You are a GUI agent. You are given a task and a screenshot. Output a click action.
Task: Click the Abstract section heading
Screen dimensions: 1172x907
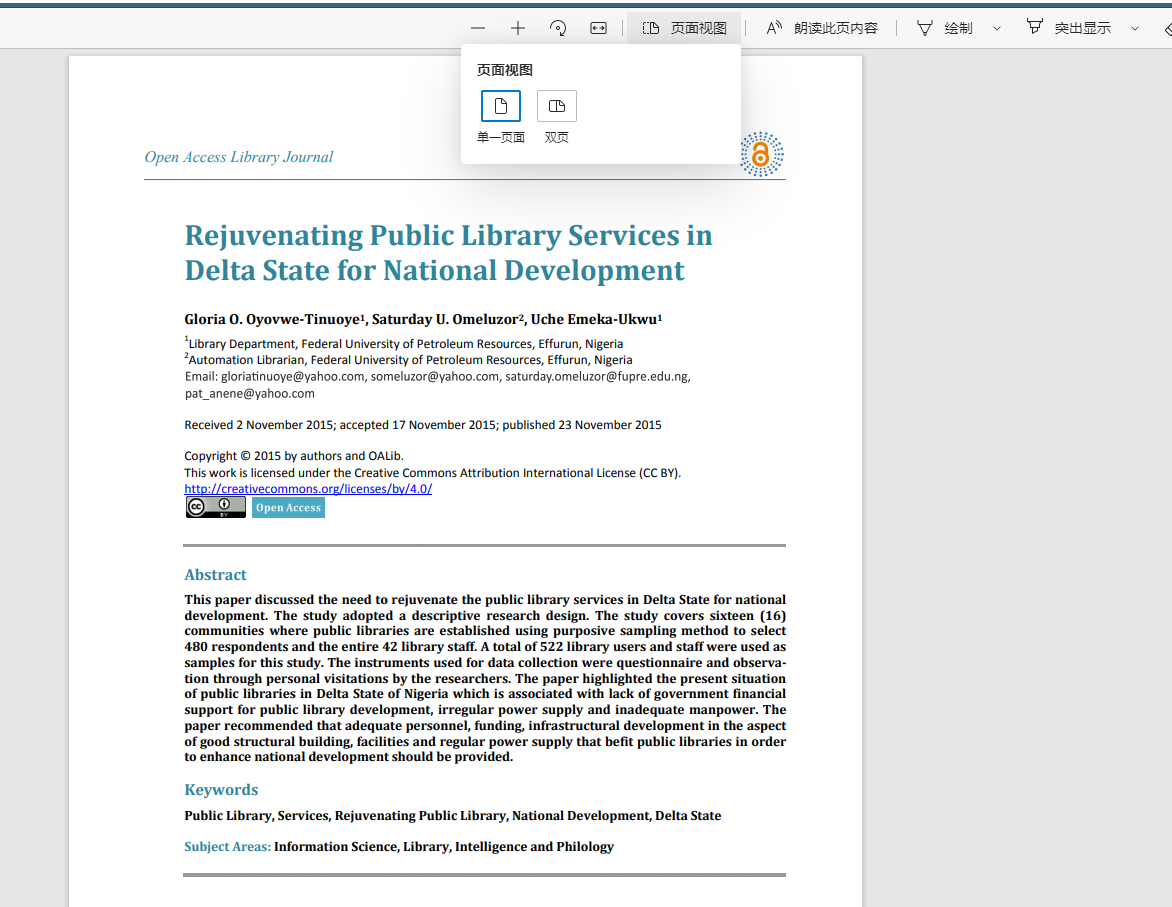click(215, 575)
